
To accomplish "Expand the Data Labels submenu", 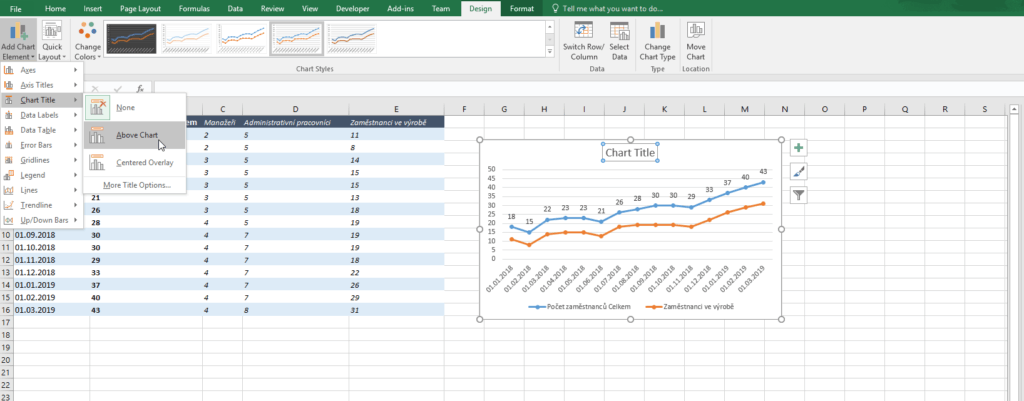I will click(x=40, y=115).
